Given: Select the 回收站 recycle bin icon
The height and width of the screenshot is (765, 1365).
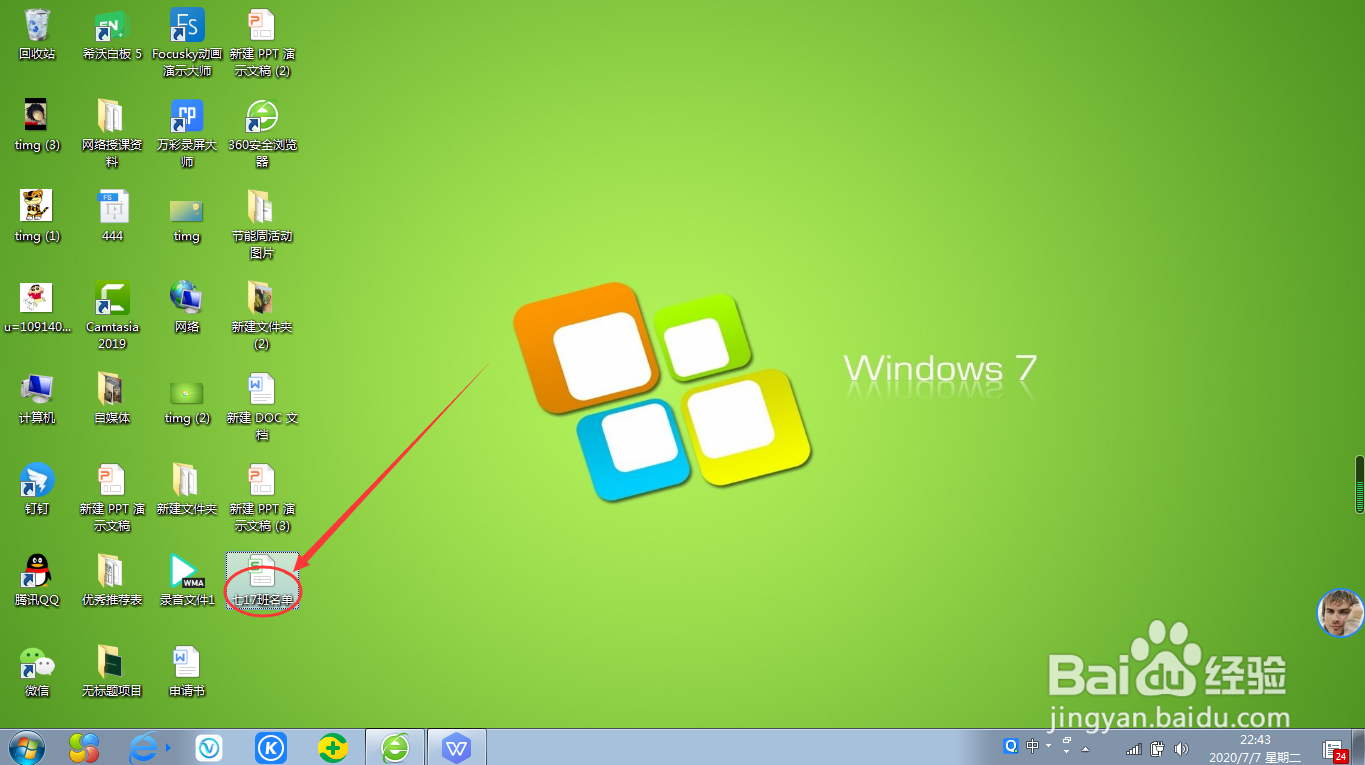Looking at the screenshot, I should point(37,34).
